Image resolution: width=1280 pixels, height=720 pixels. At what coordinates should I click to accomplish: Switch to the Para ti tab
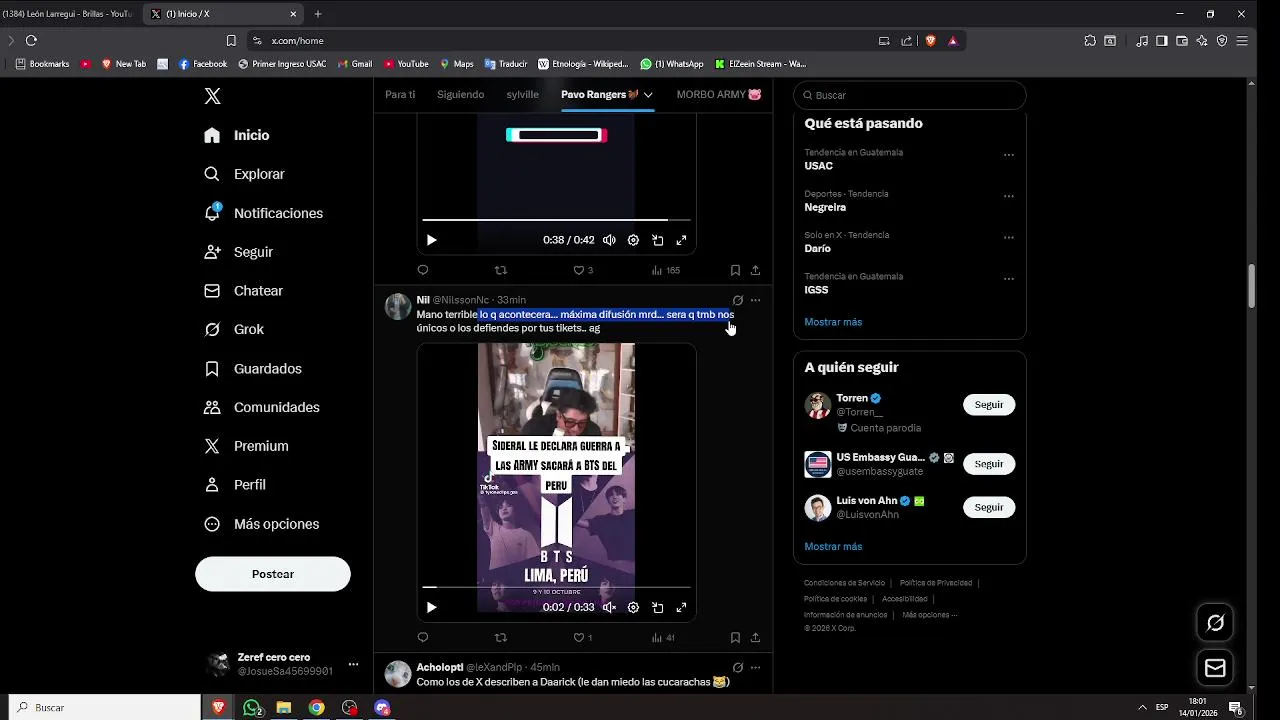[400, 94]
